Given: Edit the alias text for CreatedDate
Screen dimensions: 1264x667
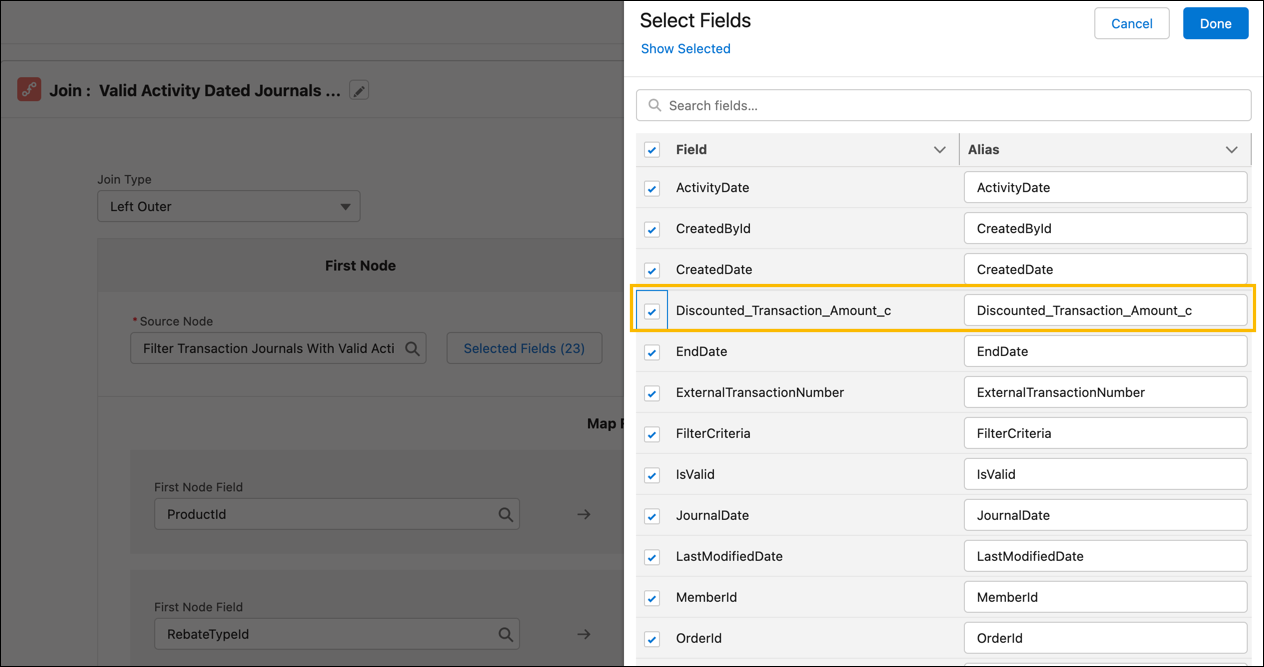Looking at the screenshot, I should 1105,269.
